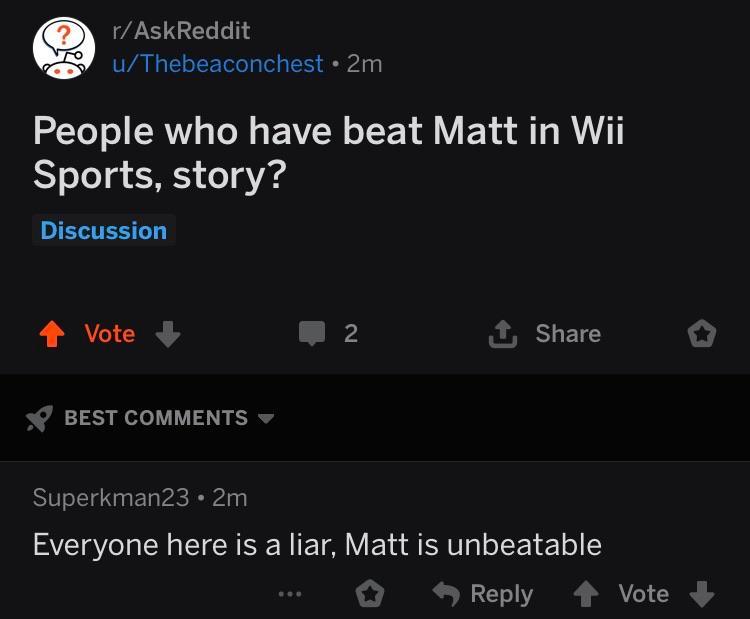Tap the Share label on the post

pyautogui.click(x=568, y=334)
